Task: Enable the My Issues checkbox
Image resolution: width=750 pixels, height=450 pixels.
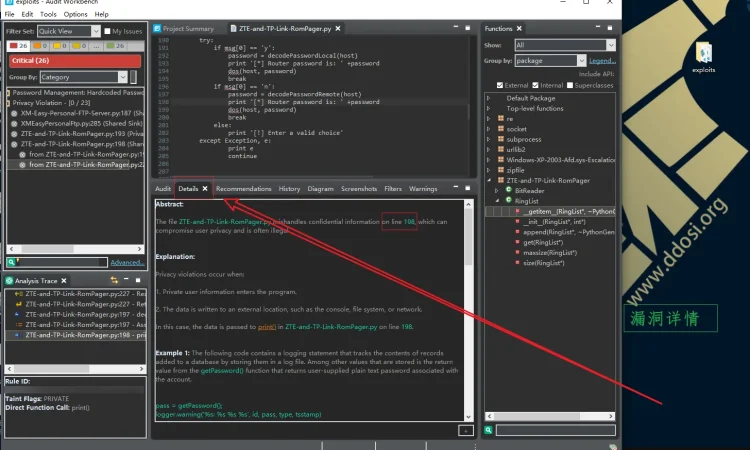Action: coord(107,31)
